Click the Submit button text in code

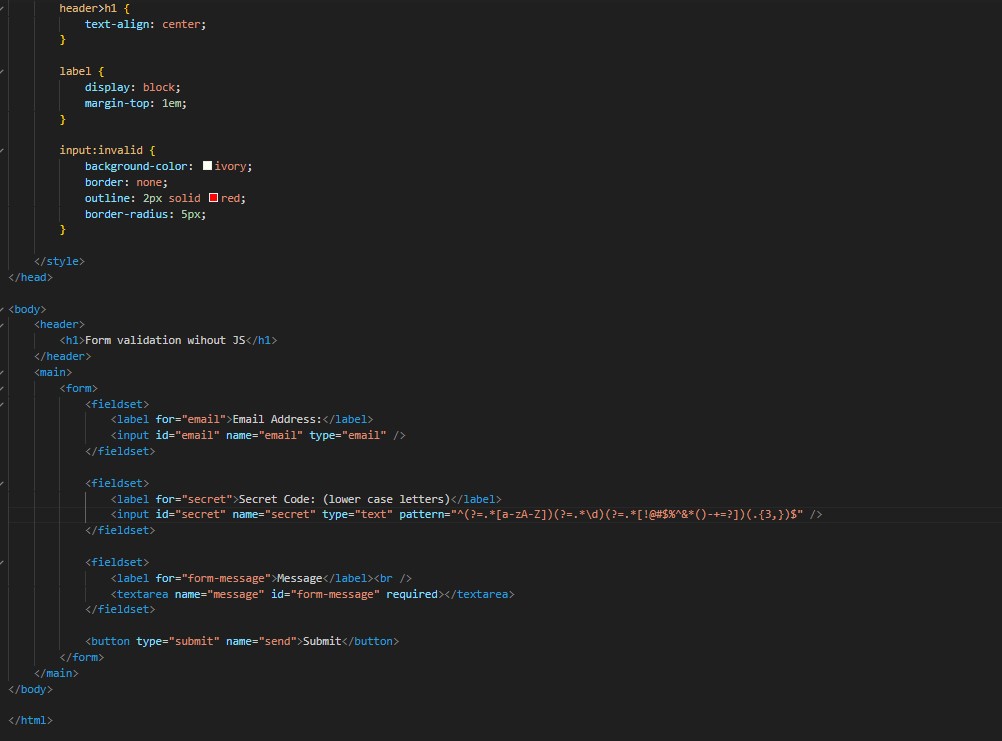click(x=322, y=642)
